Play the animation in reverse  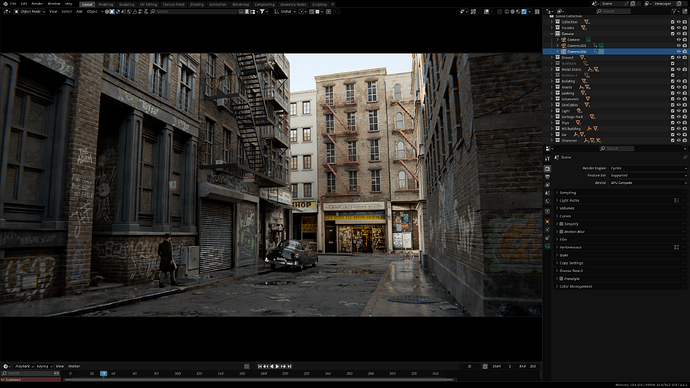point(272,366)
